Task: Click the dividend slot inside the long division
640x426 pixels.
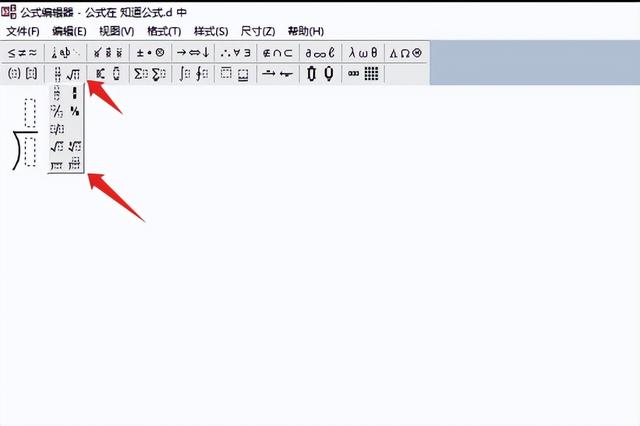Action: [30, 151]
